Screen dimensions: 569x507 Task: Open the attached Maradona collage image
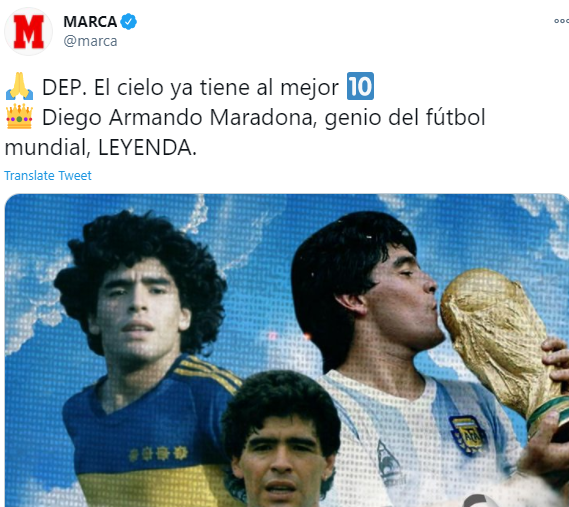[287, 350]
